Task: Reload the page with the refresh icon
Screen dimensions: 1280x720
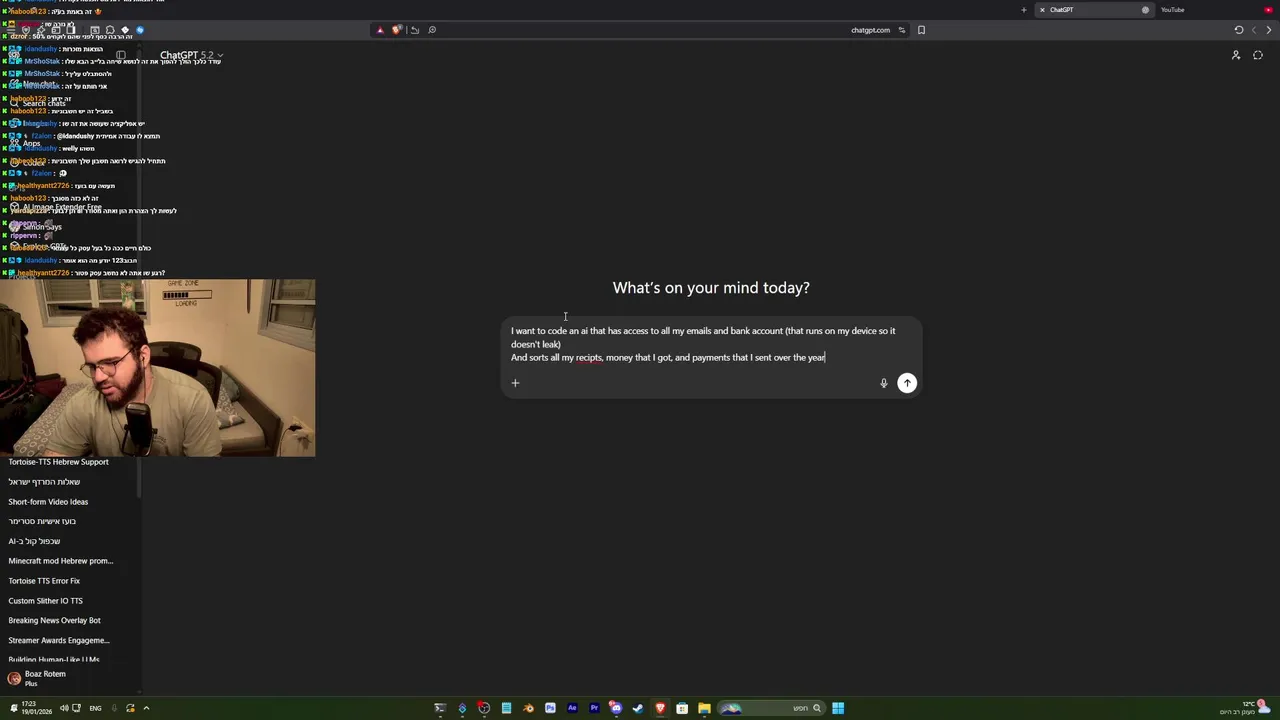Action: click(x=1239, y=30)
